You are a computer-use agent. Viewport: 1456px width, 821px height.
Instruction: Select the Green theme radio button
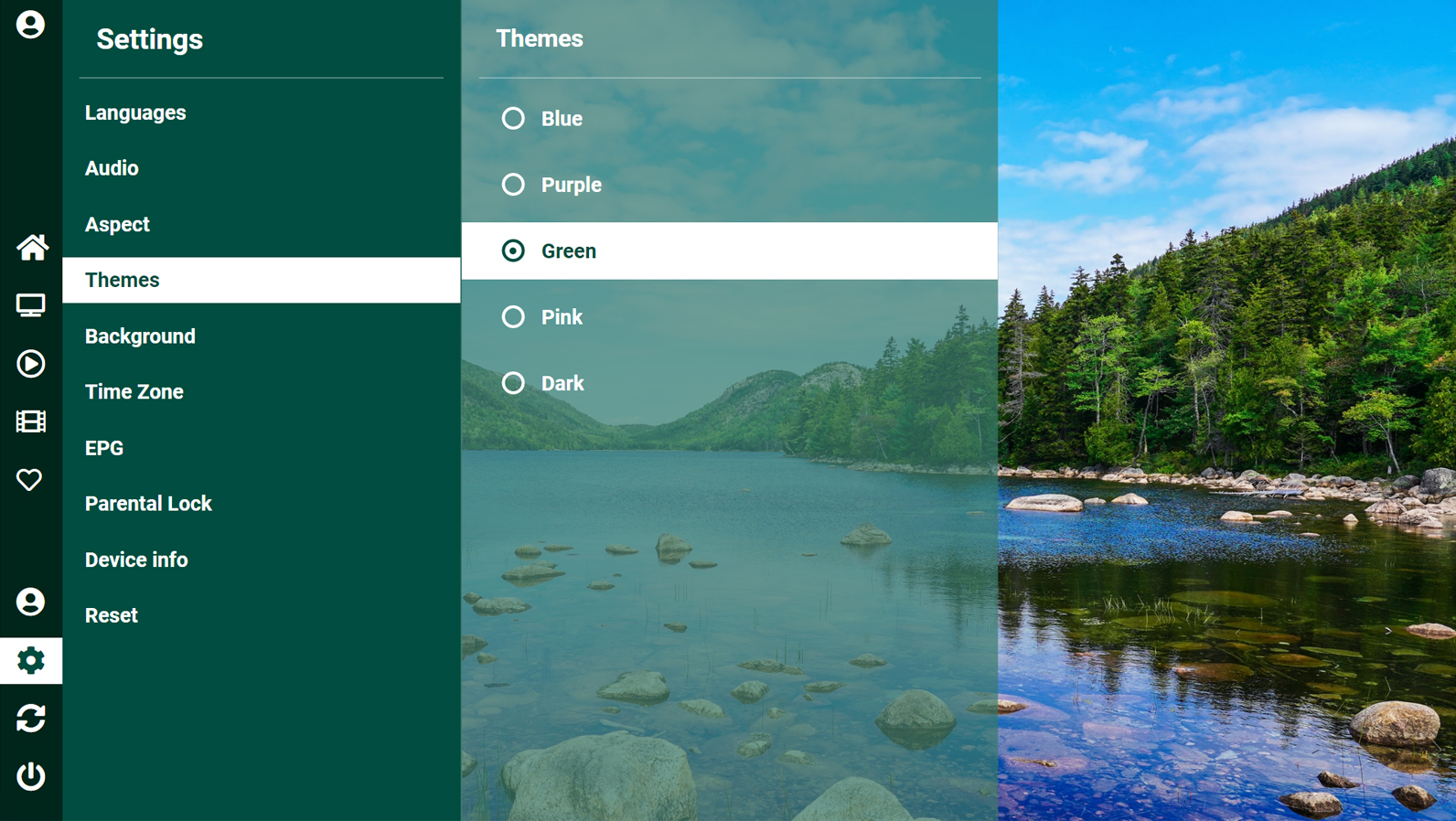pos(513,251)
